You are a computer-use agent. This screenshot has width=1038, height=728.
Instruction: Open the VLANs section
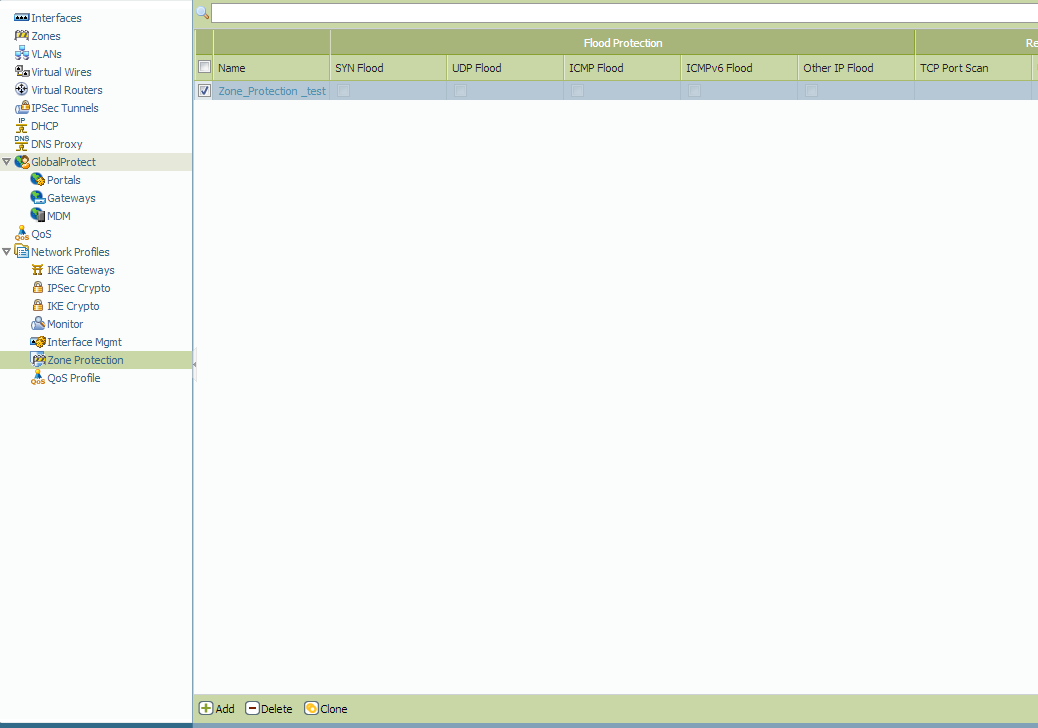46,54
